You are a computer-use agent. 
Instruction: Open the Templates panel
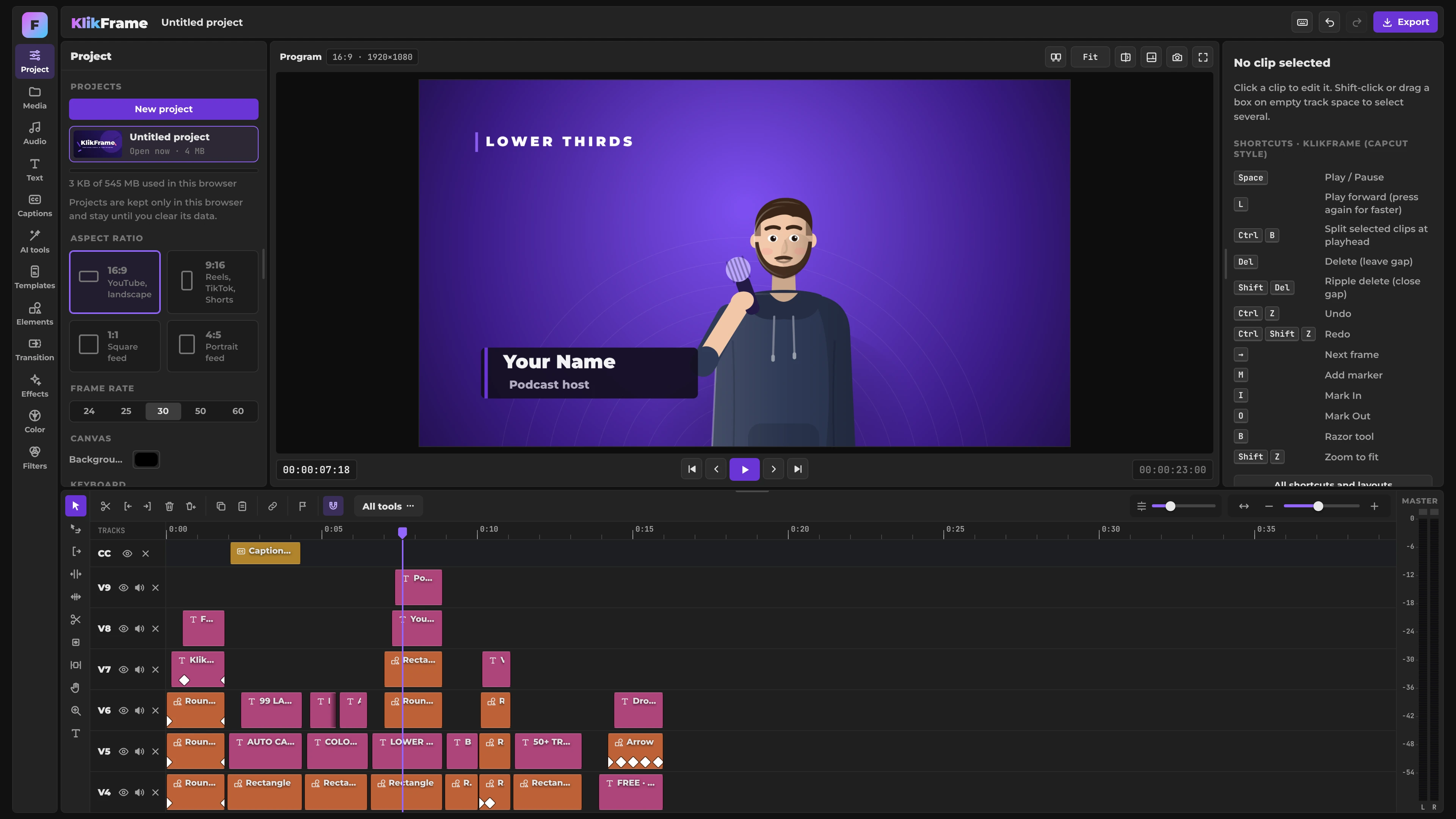tap(35, 278)
